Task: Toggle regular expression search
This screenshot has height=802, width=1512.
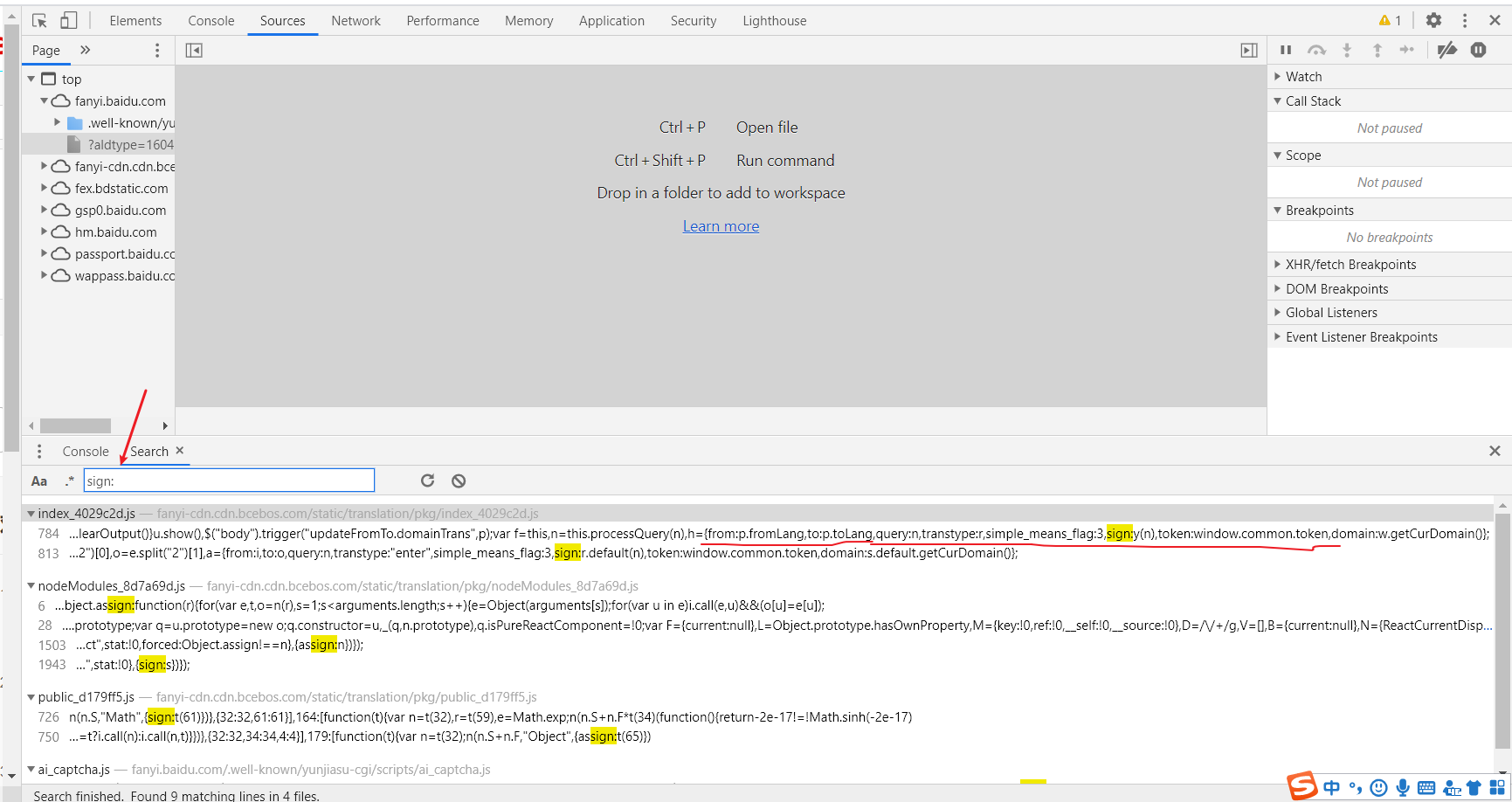Action: pos(69,481)
